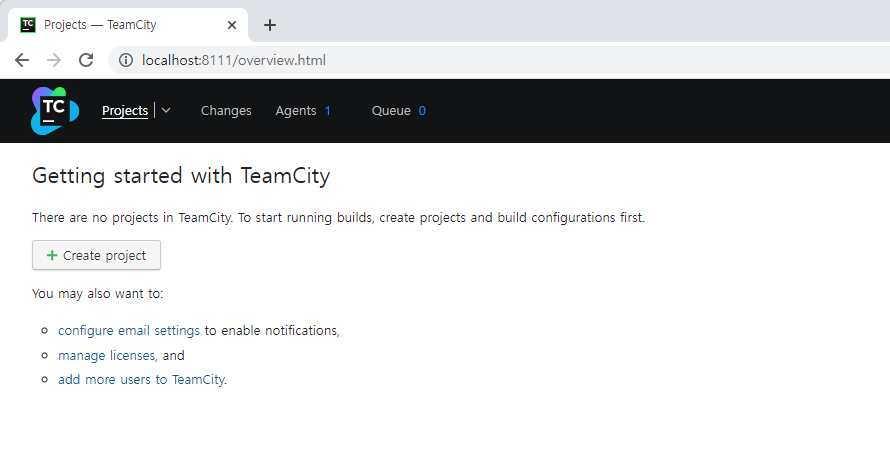Screen dimensions: 890x476
Task: Reload the page with refresh icon
Action: pos(86,60)
